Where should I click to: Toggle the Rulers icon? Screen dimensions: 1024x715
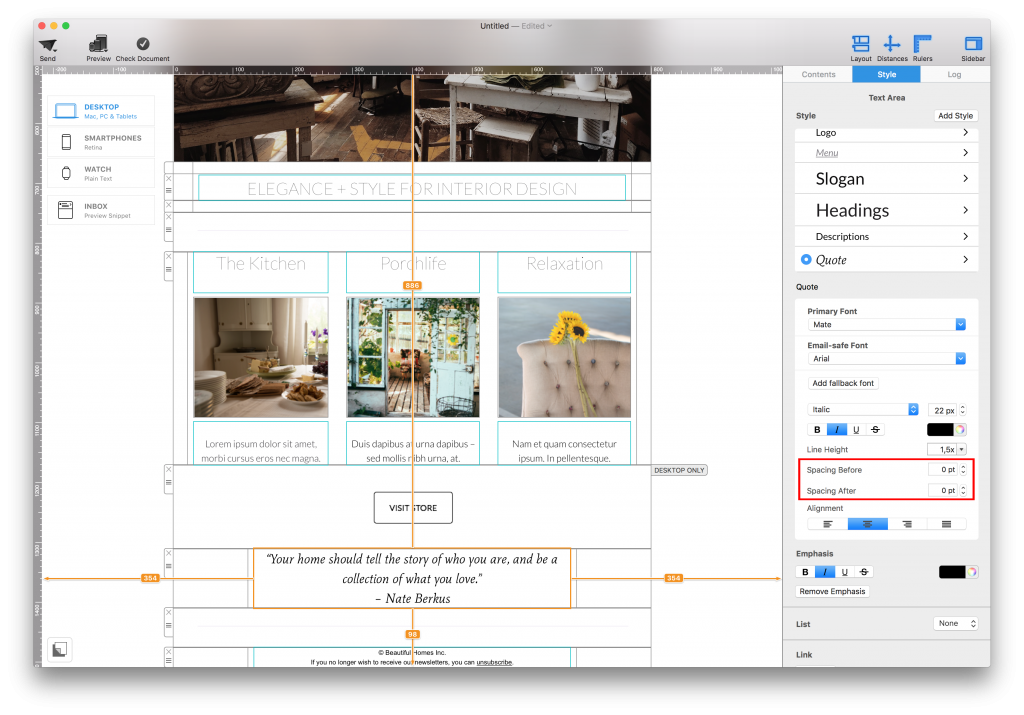tap(922, 44)
